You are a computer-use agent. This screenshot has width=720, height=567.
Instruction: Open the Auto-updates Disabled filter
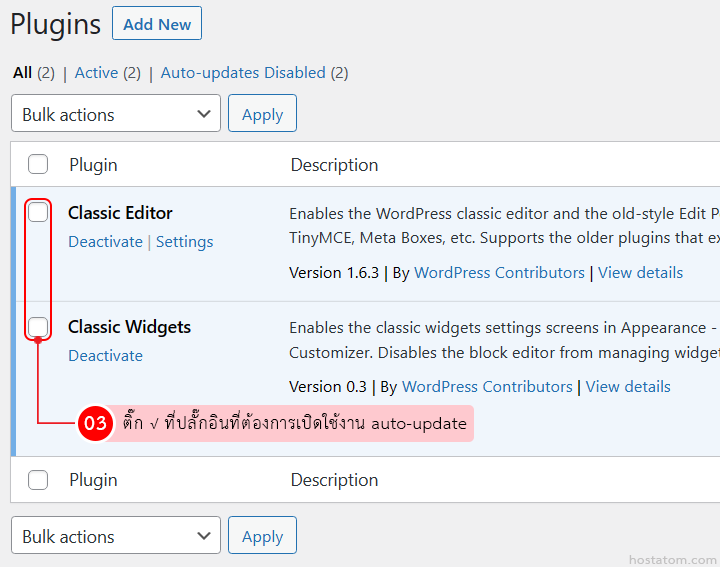click(x=243, y=73)
